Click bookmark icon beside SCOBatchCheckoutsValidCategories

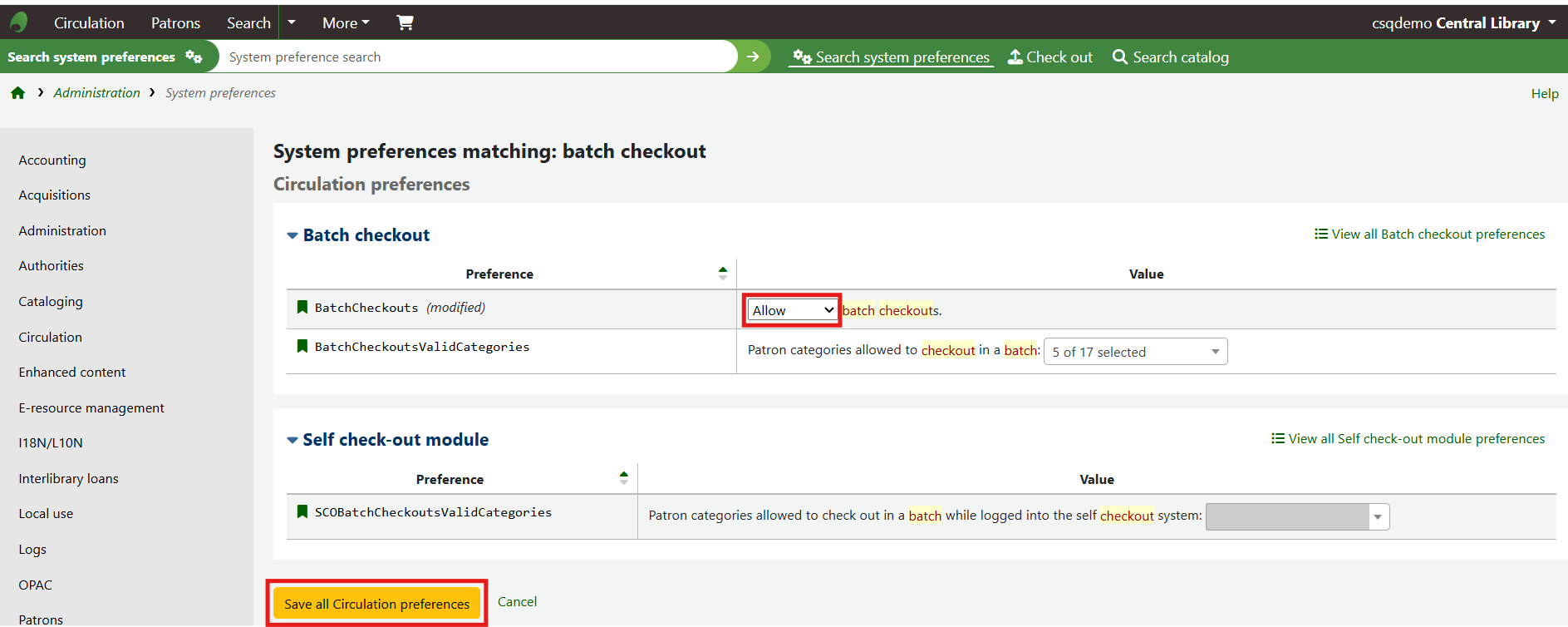pos(302,512)
